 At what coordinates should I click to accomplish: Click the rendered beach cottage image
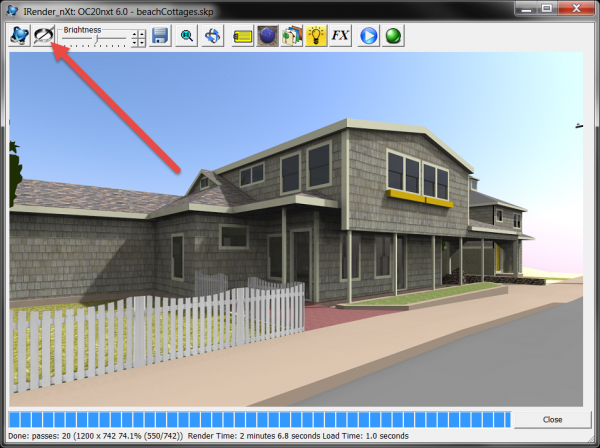point(300,230)
